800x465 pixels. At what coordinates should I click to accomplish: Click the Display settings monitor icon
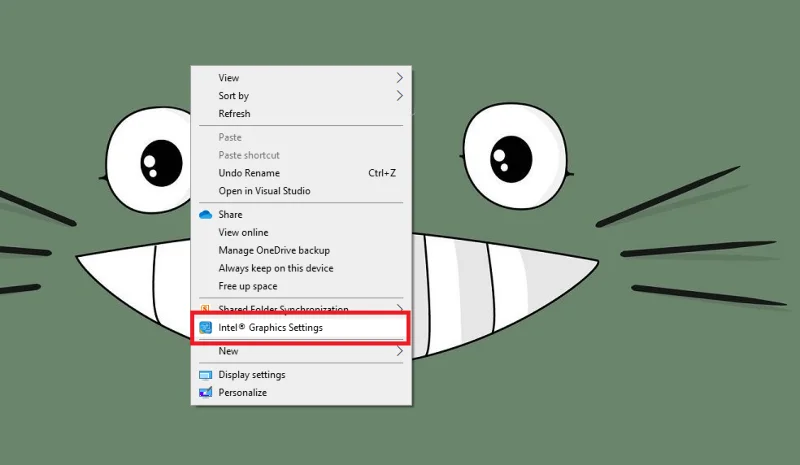[x=206, y=375]
